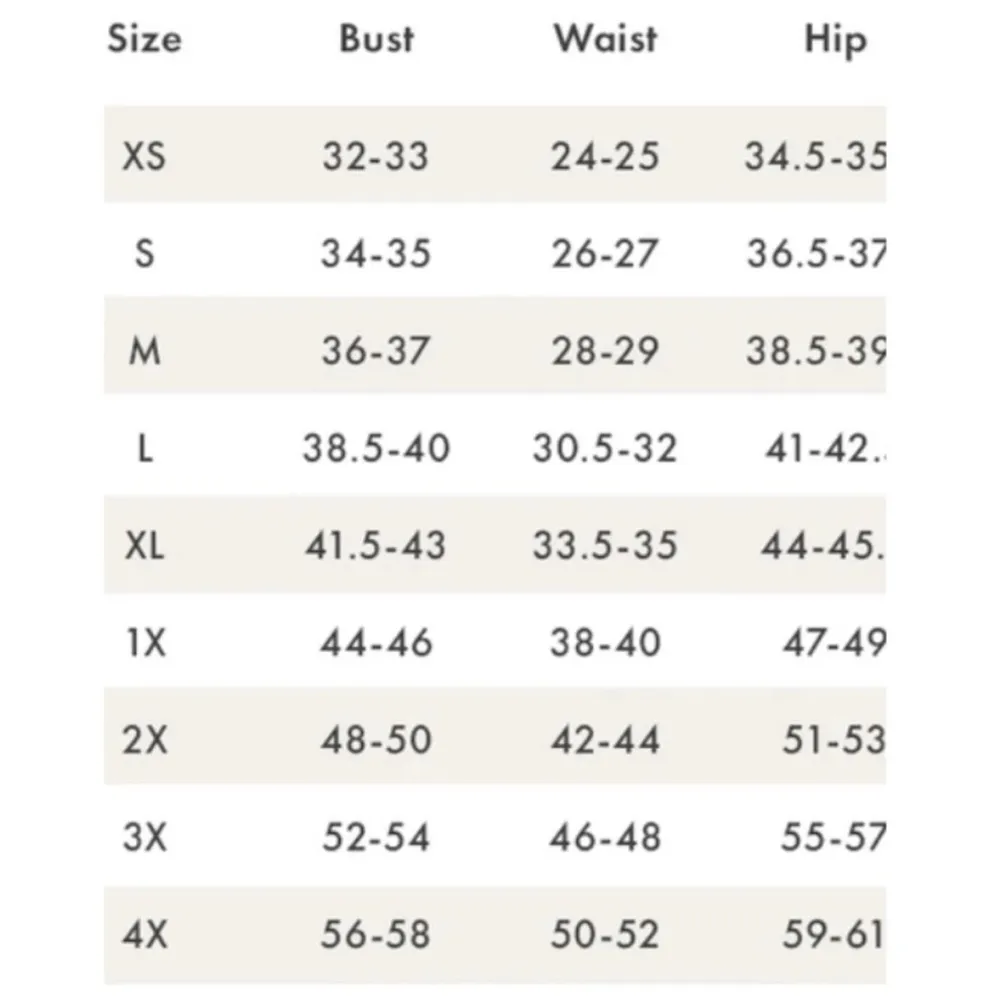Select the XL size row label
The image size is (1000, 1000).
(x=145, y=546)
